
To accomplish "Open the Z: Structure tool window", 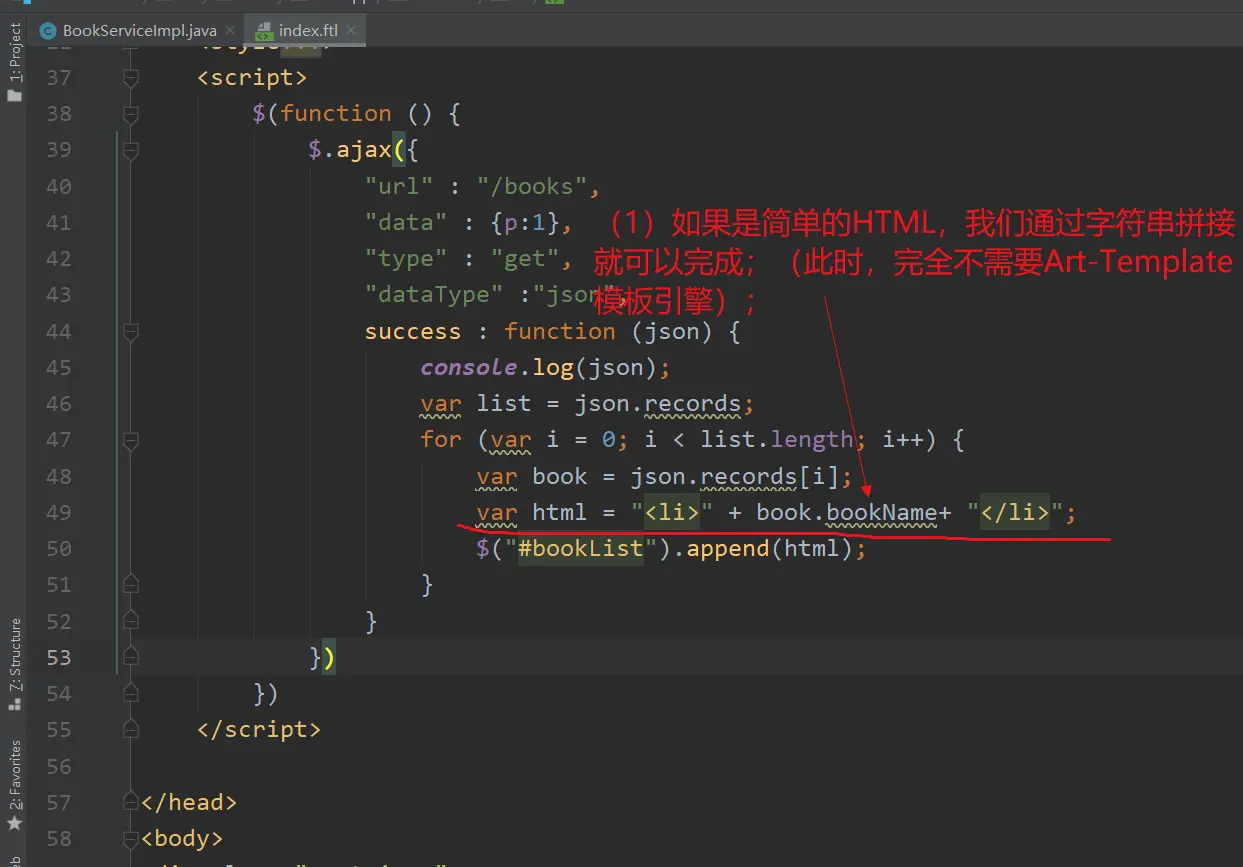I will 14,663.
